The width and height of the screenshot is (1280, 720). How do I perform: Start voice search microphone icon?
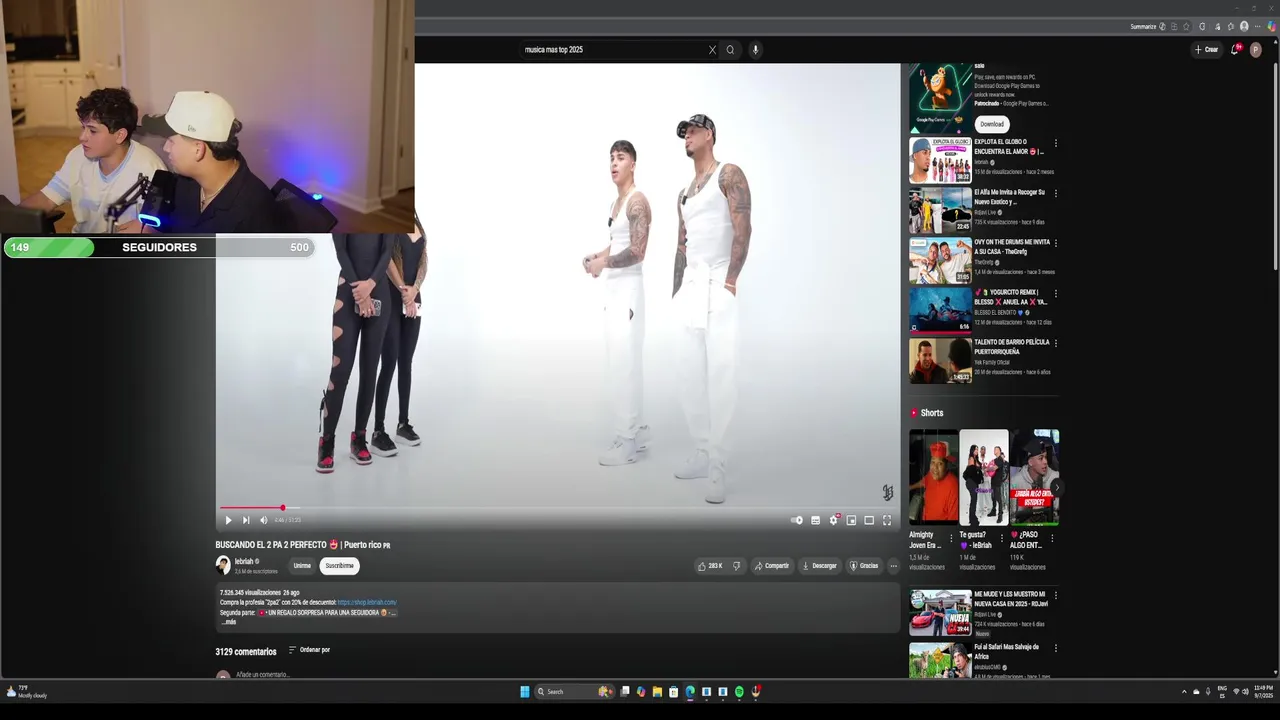tap(755, 50)
